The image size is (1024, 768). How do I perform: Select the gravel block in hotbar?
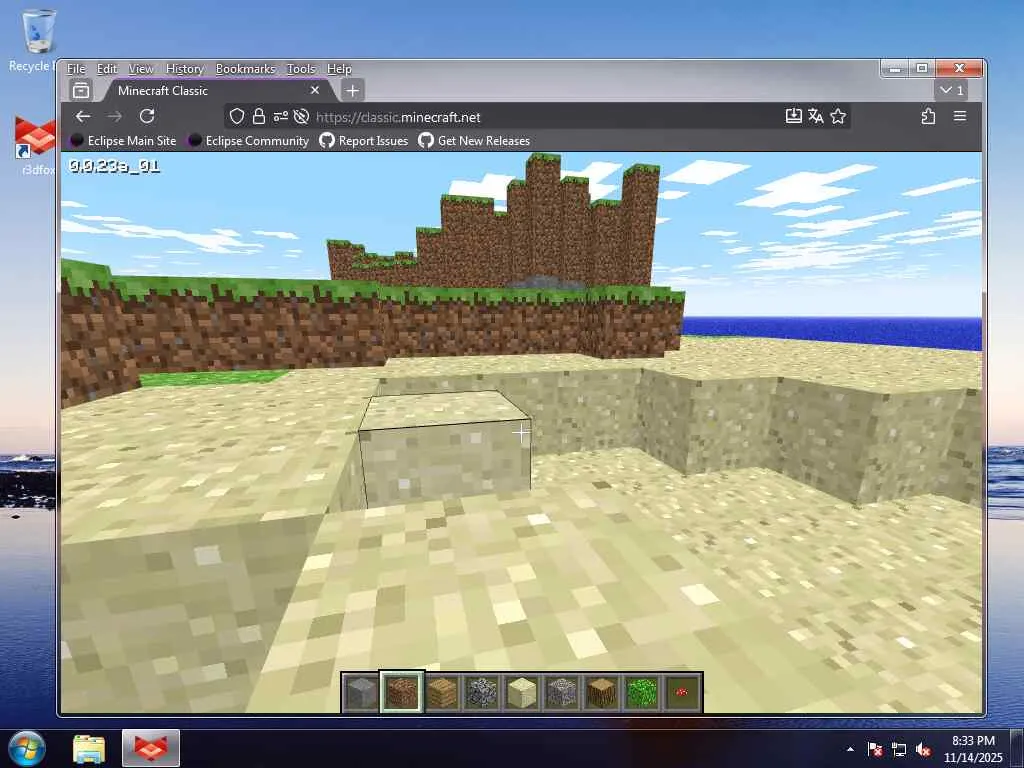pos(562,692)
